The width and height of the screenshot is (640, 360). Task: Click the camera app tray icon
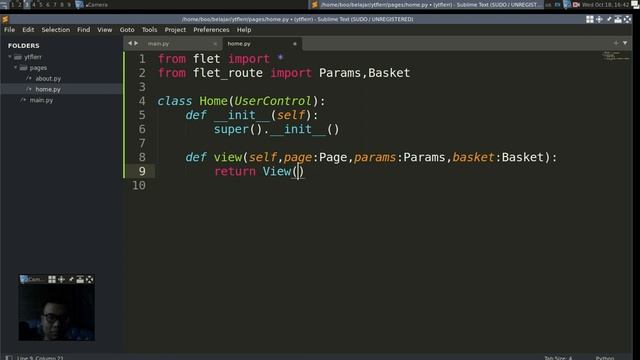[x=567, y=4]
